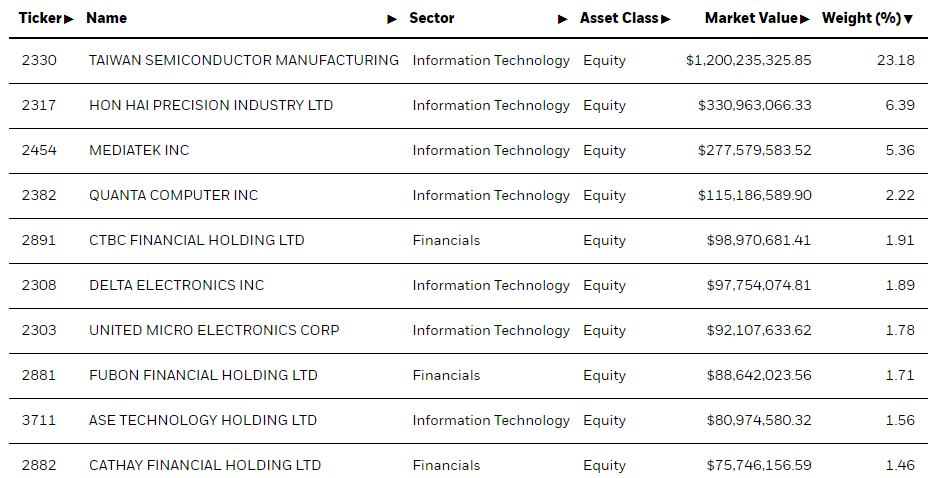The image size is (928, 478).
Task: Select the Sector column header
Action: (x=432, y=18)
